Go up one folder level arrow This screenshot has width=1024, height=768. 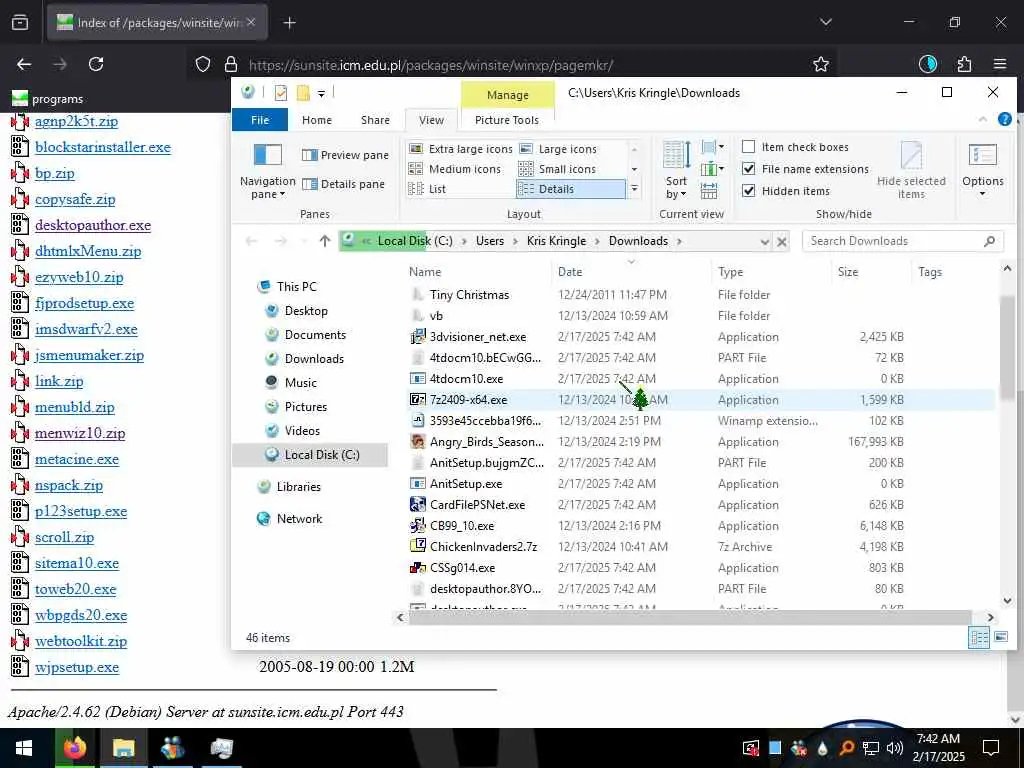[x=325, y=241]
